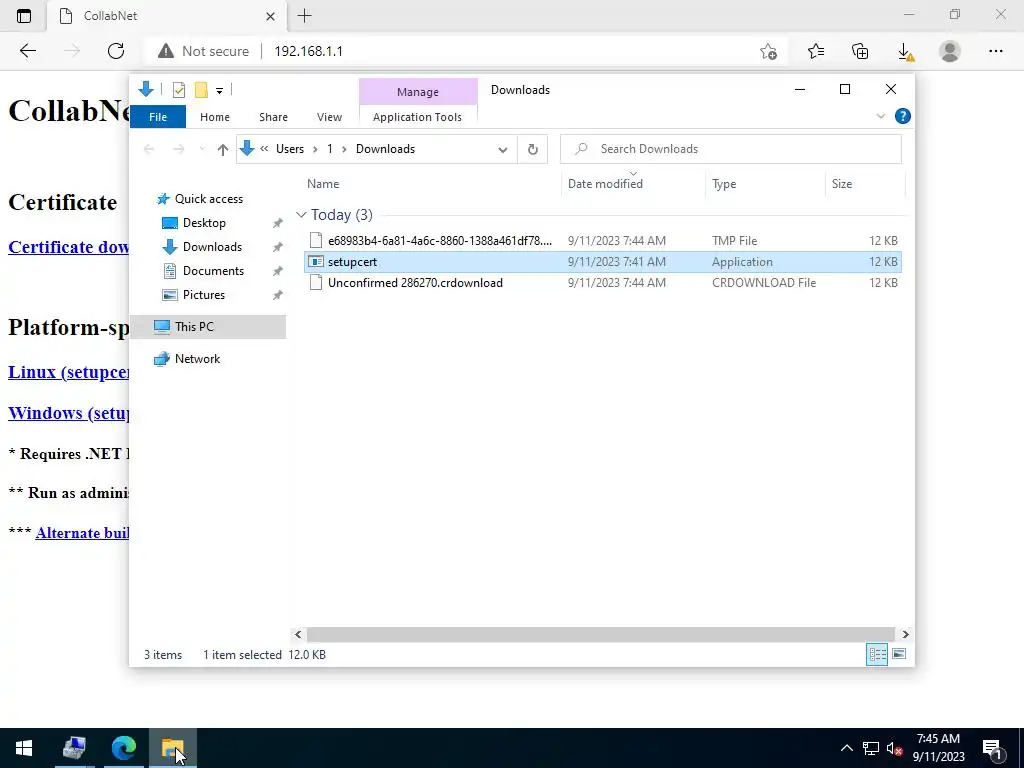Switch to the View ribbon tab
Image resolution: width=1024 pixels, height=768 pixels.
(x=329, y=117)
